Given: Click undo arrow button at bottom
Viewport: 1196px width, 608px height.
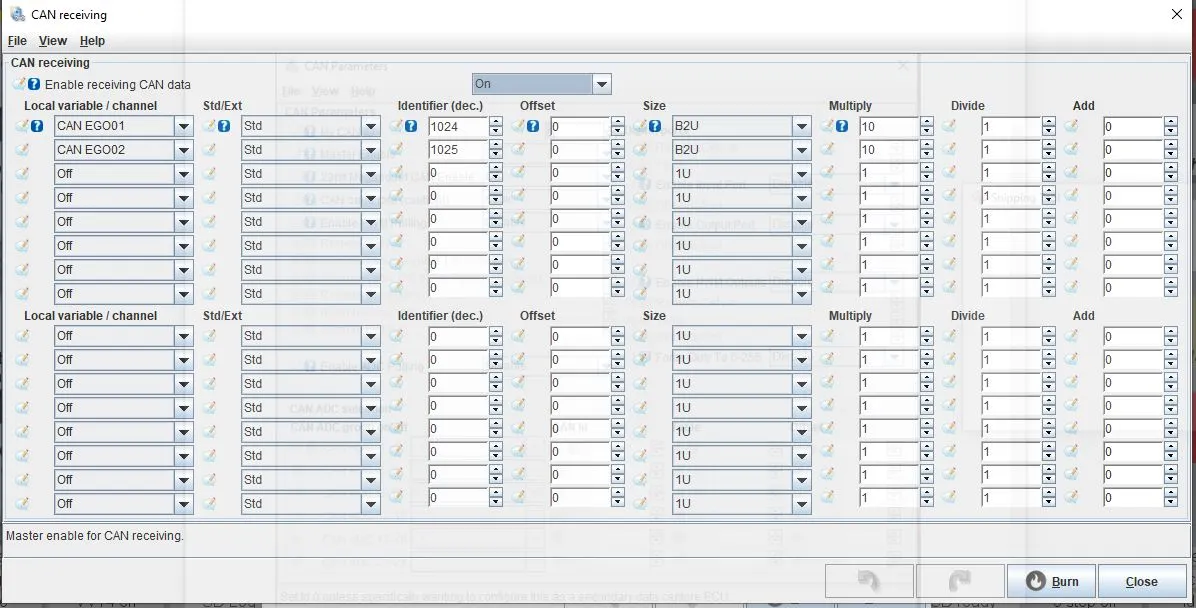Looking at the screenshot, I should point(870,581).
